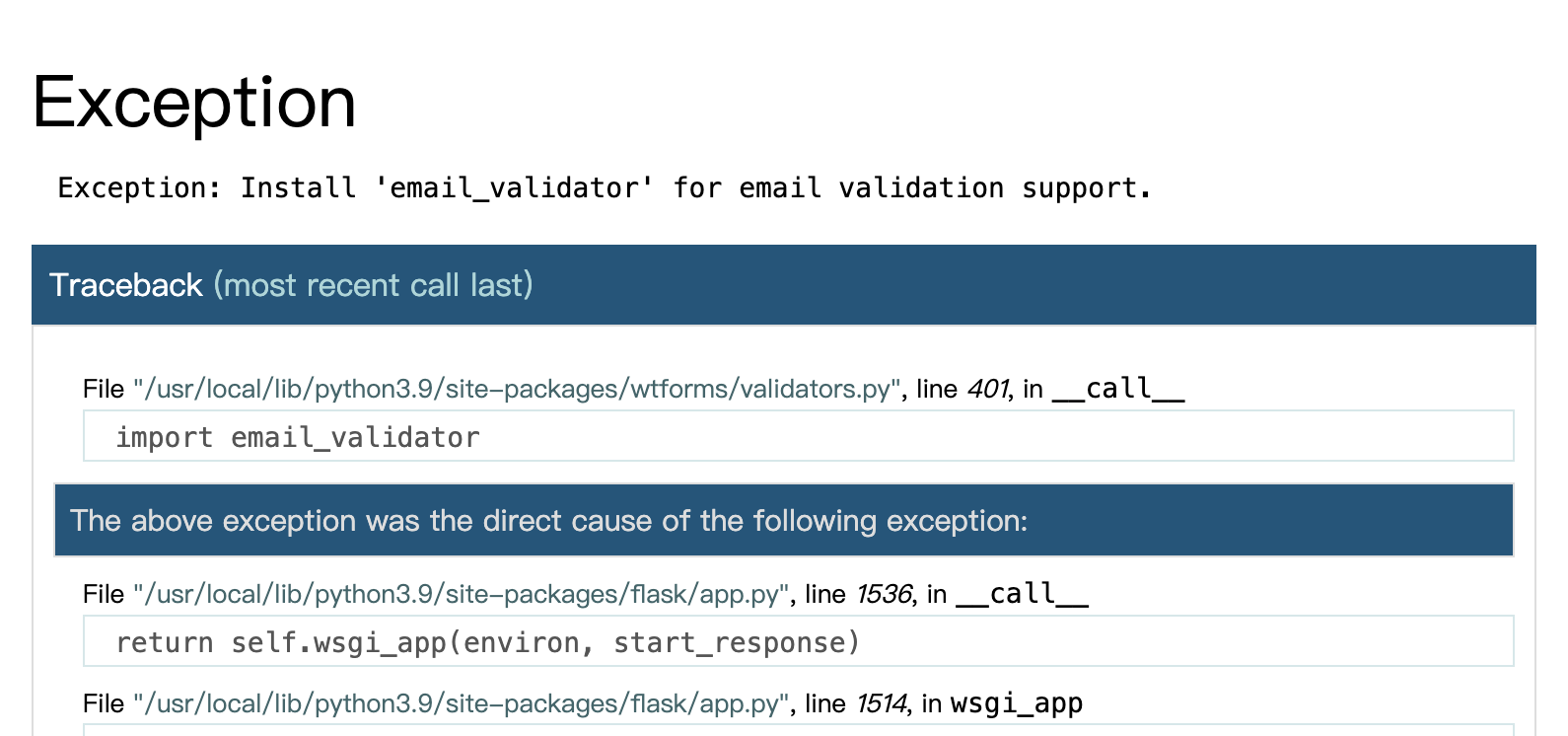Click the '(most recent call last)' label
1568x736 pixels.
373,285
